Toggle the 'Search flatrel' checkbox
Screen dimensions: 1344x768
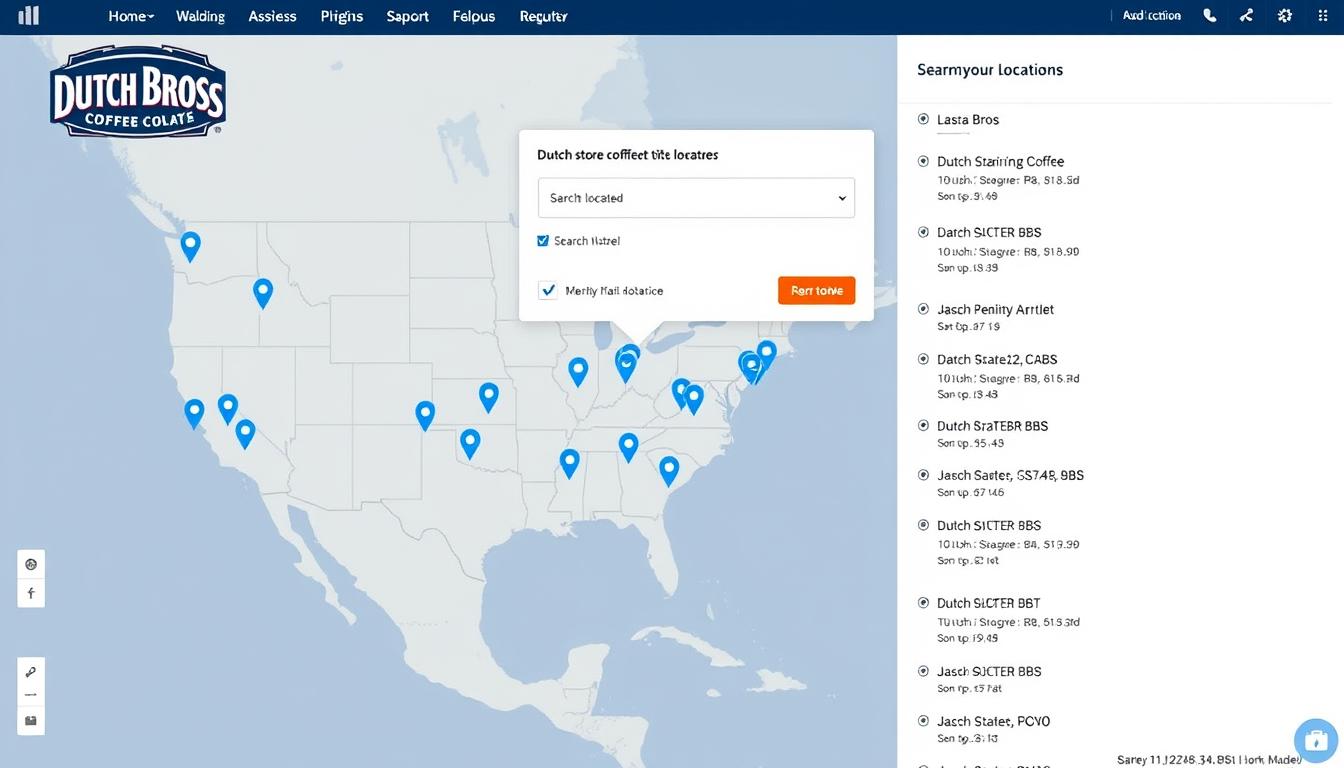tap(543, 241)
